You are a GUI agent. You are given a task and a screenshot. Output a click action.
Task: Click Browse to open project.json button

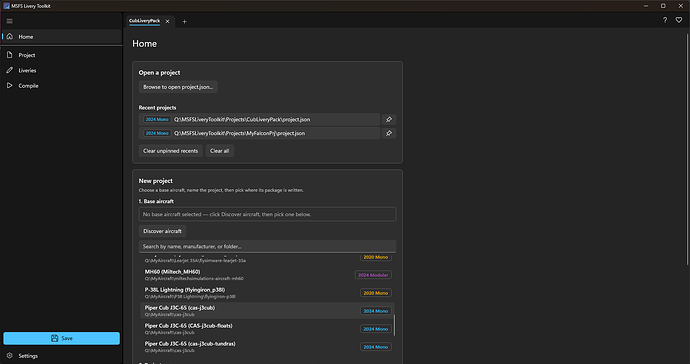pos(178,87)
